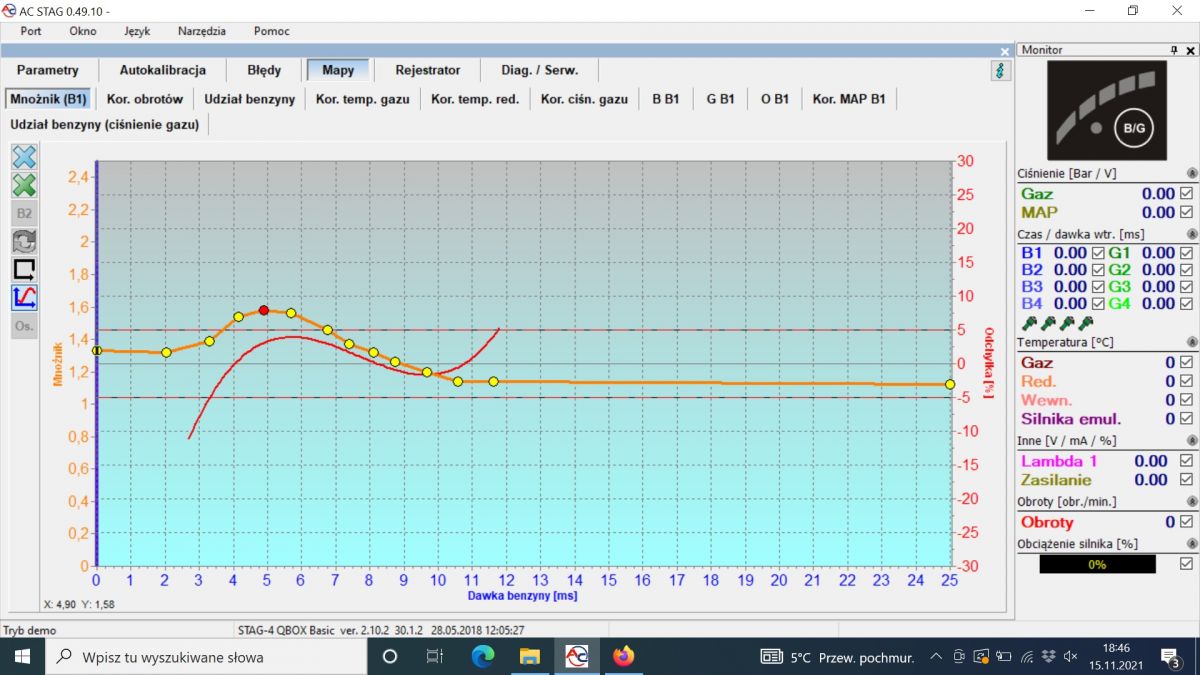Viewport: 1200px width, 675px height.
Task: Open the Błędy tab
Action: [x=264, y=70]
